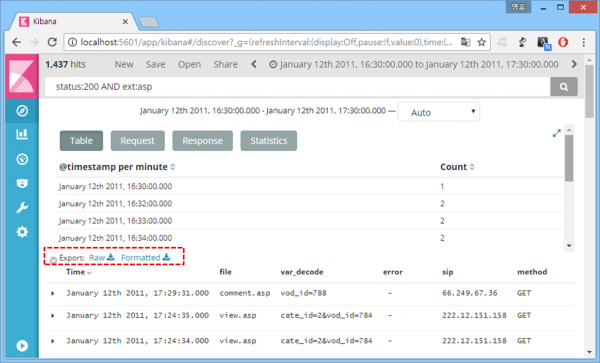Click browser forward arrow
600x363 pixels.
click(34, 42)
